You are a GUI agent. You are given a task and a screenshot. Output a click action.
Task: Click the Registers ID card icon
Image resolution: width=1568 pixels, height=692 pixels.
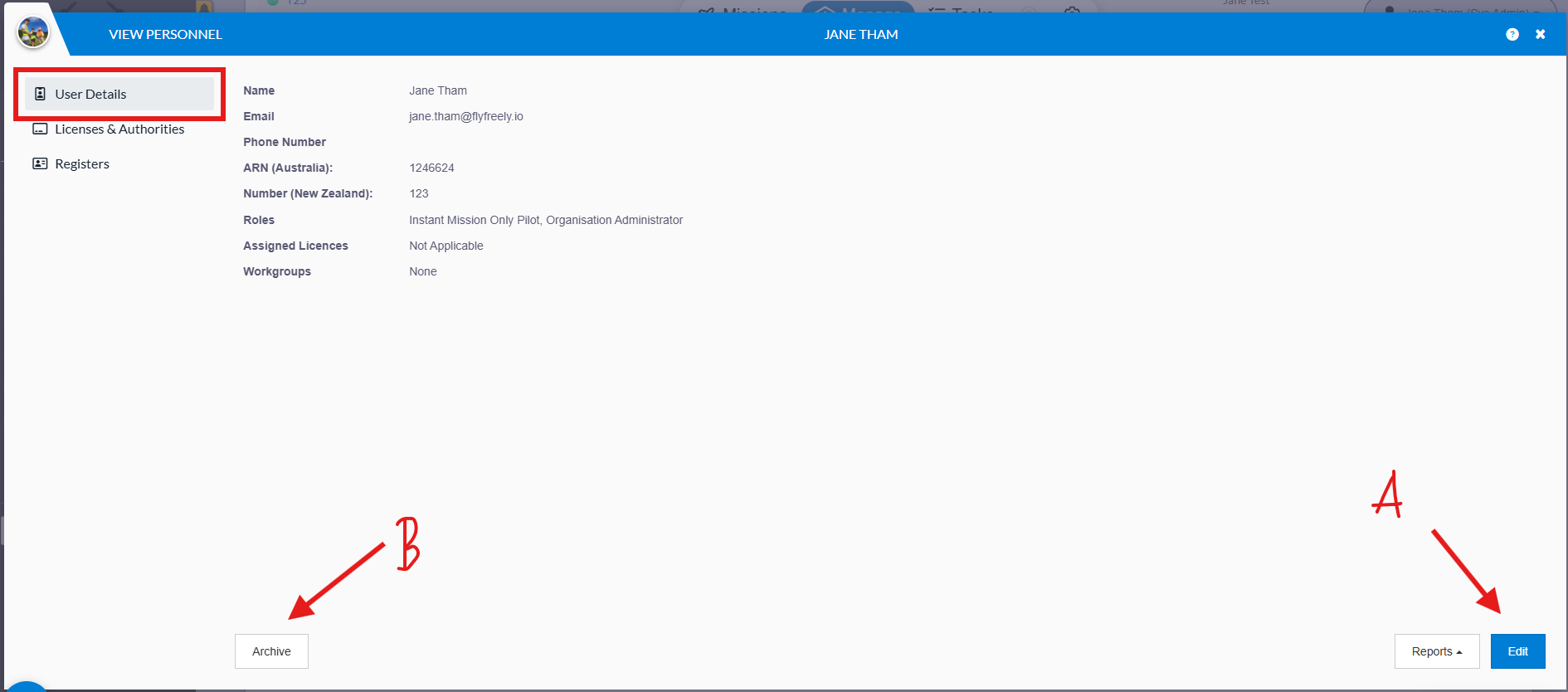(x=40, y=163)
